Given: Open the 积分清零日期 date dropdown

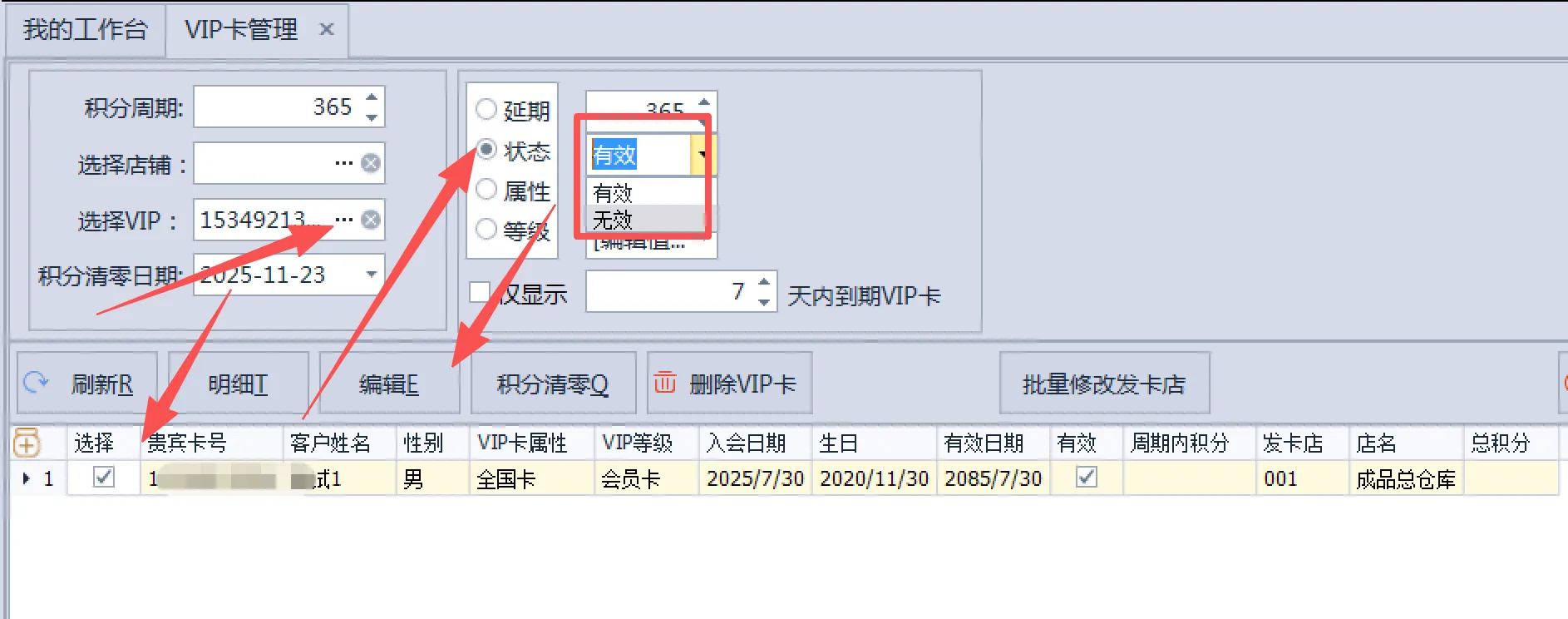Looking at the screenshot, I should point(371,274).
